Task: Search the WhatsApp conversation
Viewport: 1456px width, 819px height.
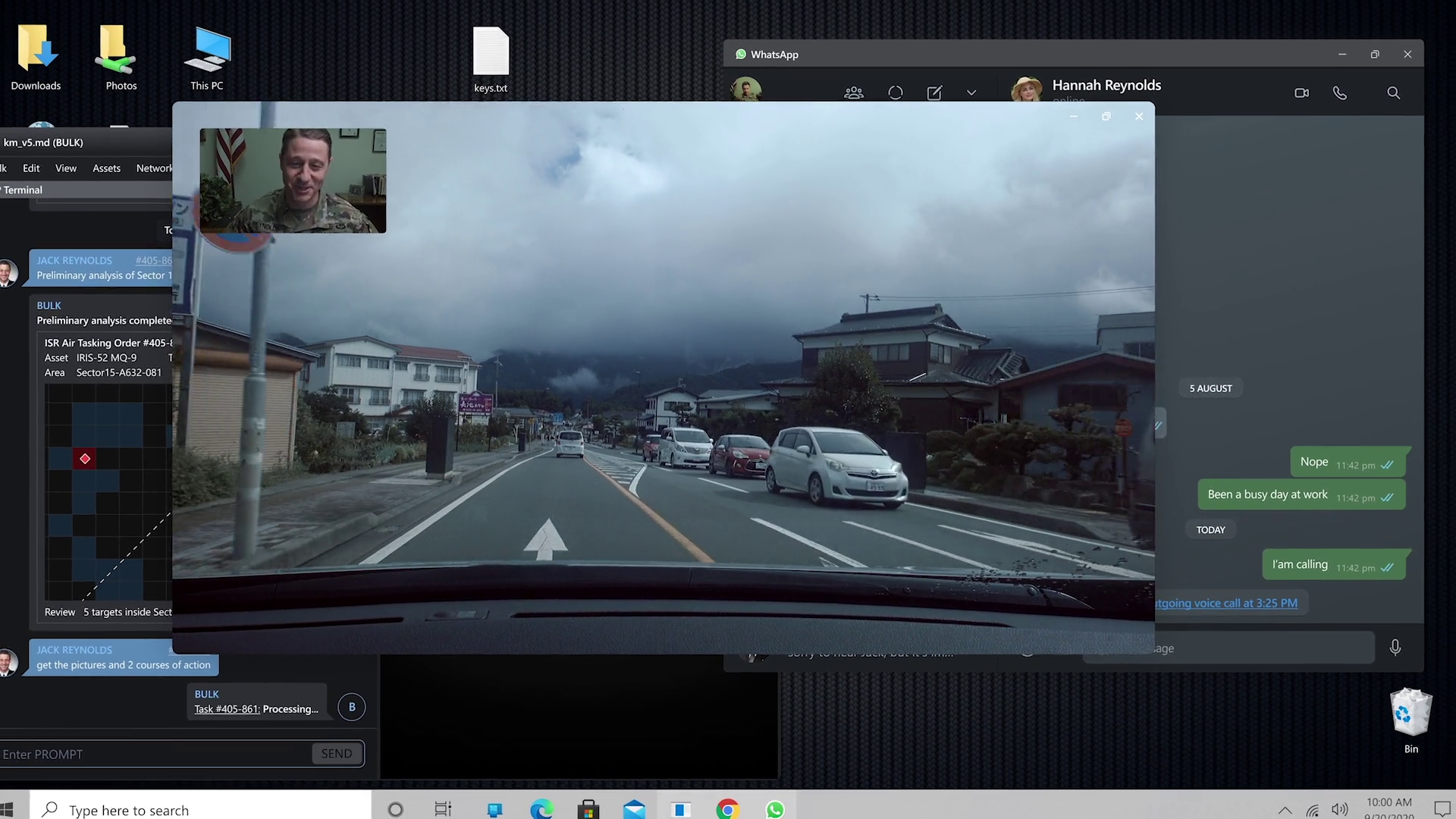Action: point(1393,93)
